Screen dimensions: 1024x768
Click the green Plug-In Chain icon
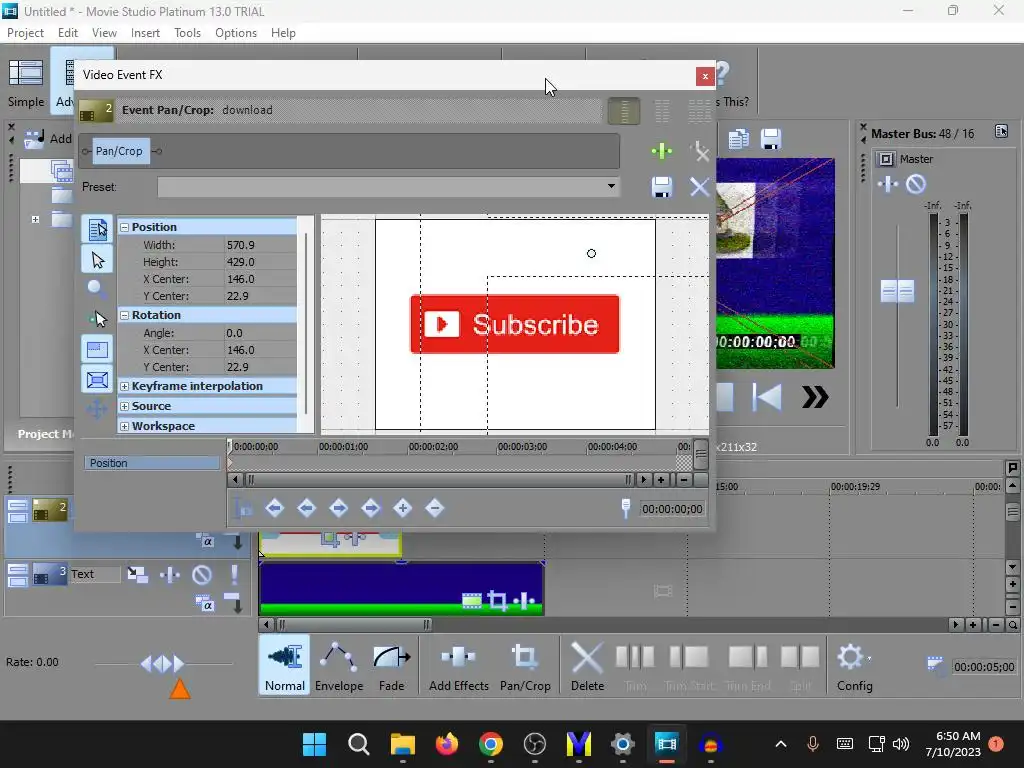(x=662, y=152)
